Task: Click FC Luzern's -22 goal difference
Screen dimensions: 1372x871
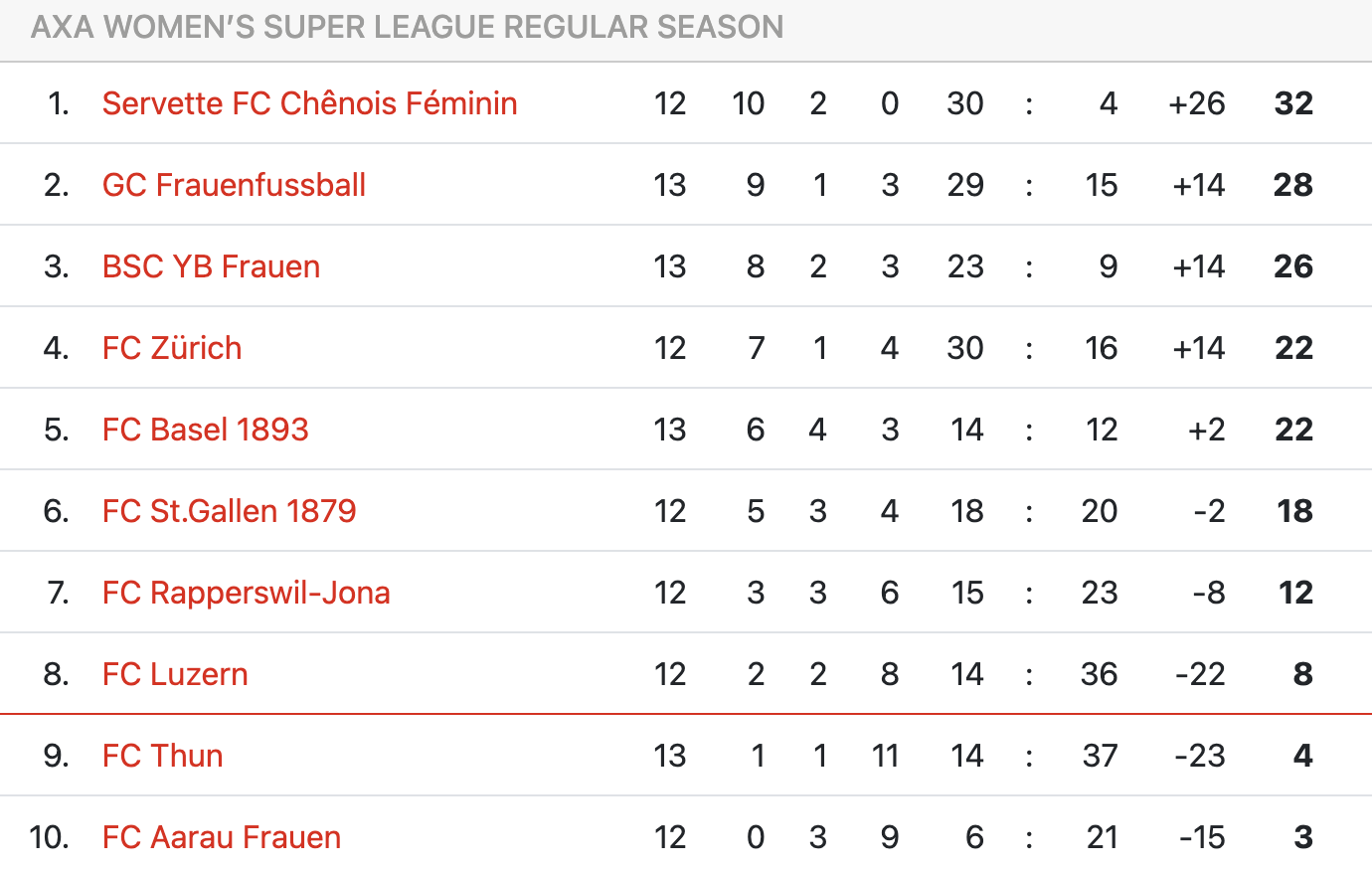Action: coord(1200,674)
